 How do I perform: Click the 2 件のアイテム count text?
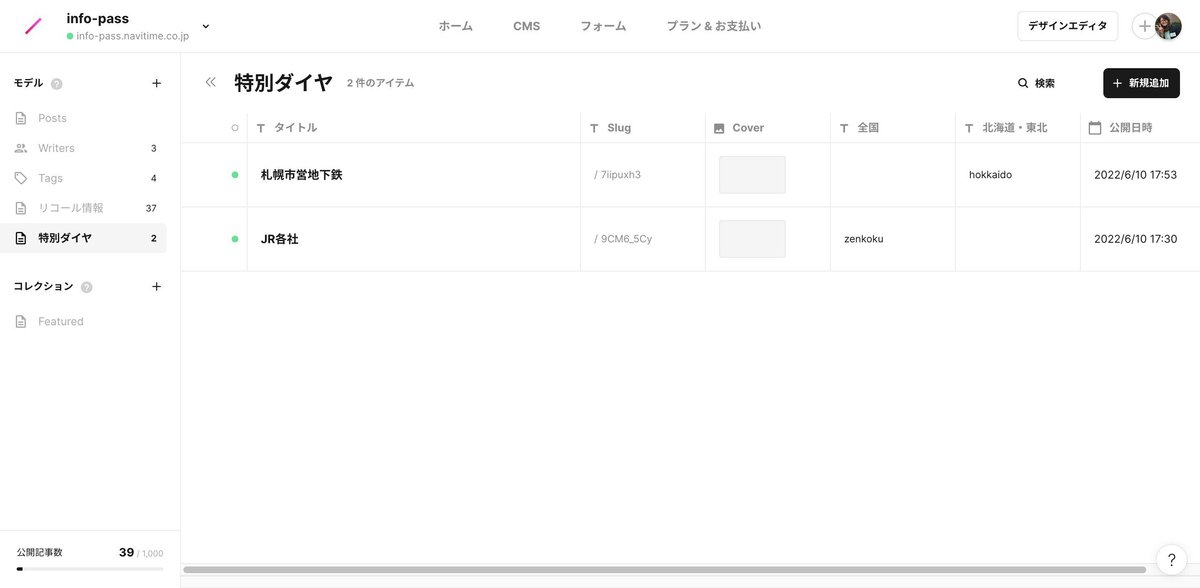(380, 83)
